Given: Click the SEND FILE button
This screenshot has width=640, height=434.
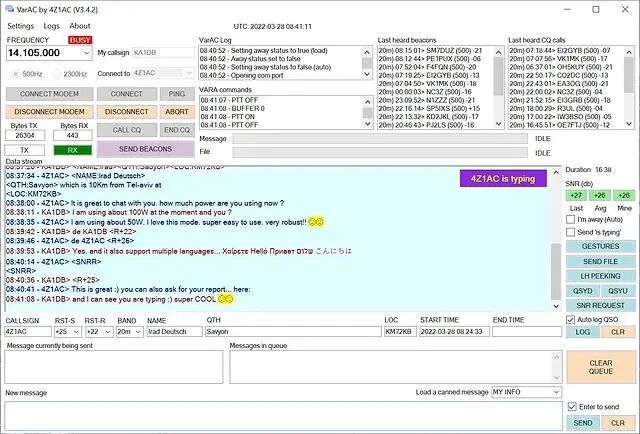Looking at the screenshot, I should pos(600,261).
